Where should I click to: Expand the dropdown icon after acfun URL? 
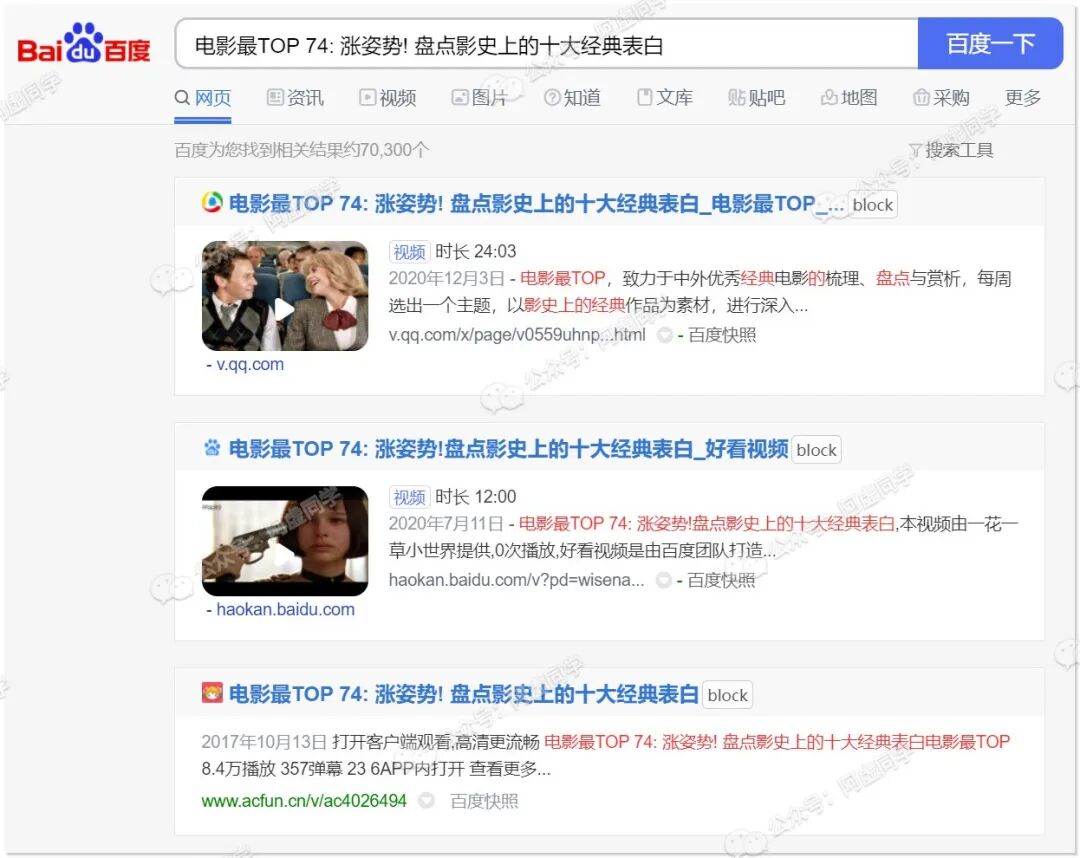[427, 801]
